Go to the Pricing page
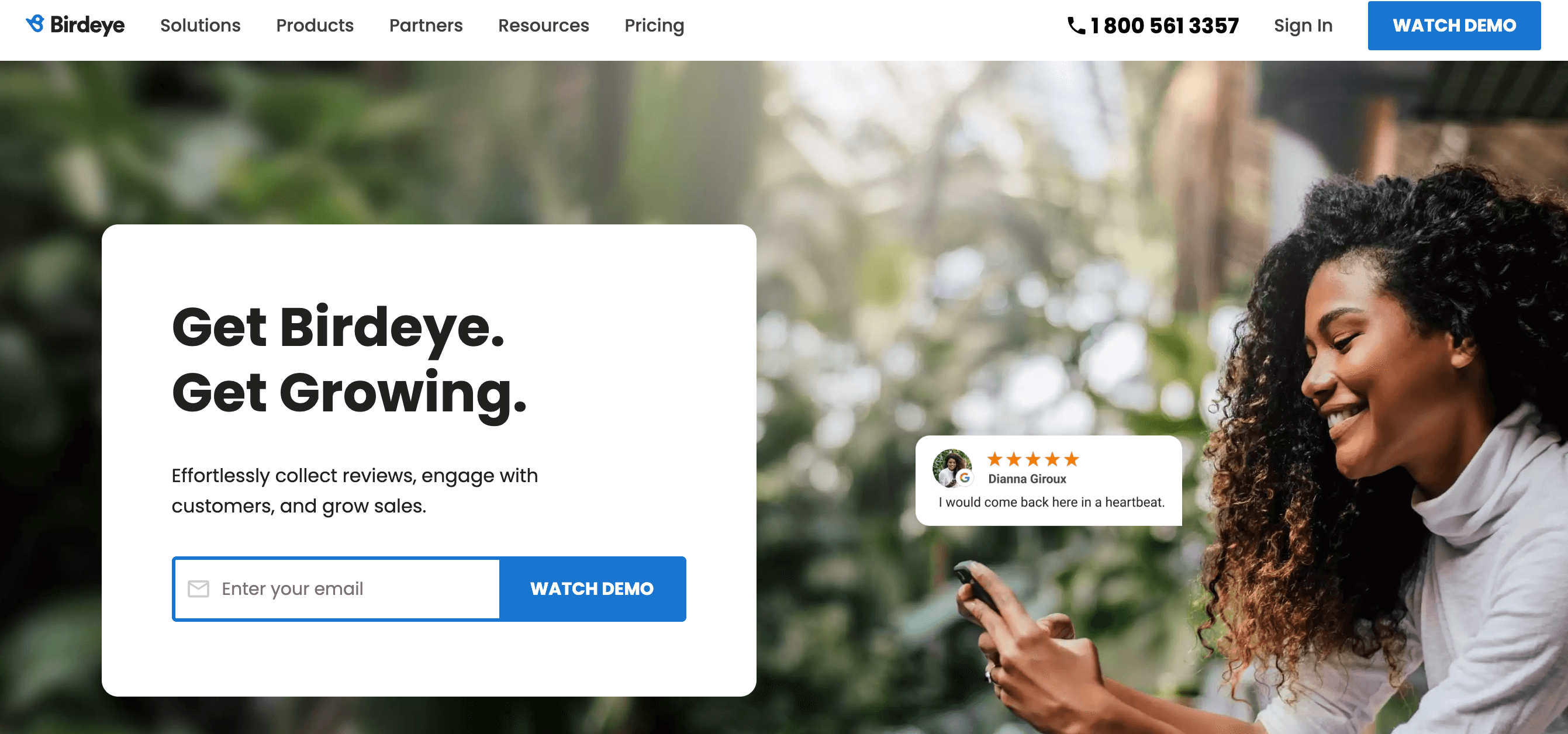This screenshot has height=734, width=1568. click(654, 26)
